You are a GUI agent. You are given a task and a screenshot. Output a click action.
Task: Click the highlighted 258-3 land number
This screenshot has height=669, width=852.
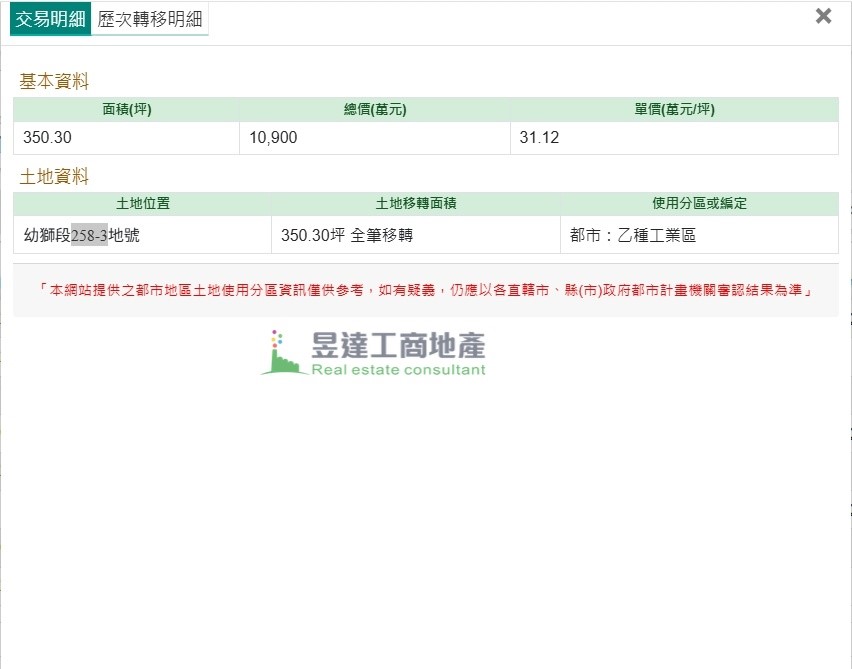tap(89, 236)
